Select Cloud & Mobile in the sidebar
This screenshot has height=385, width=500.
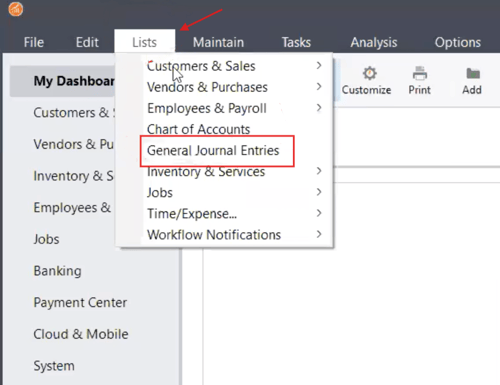(x=81, y=334)
